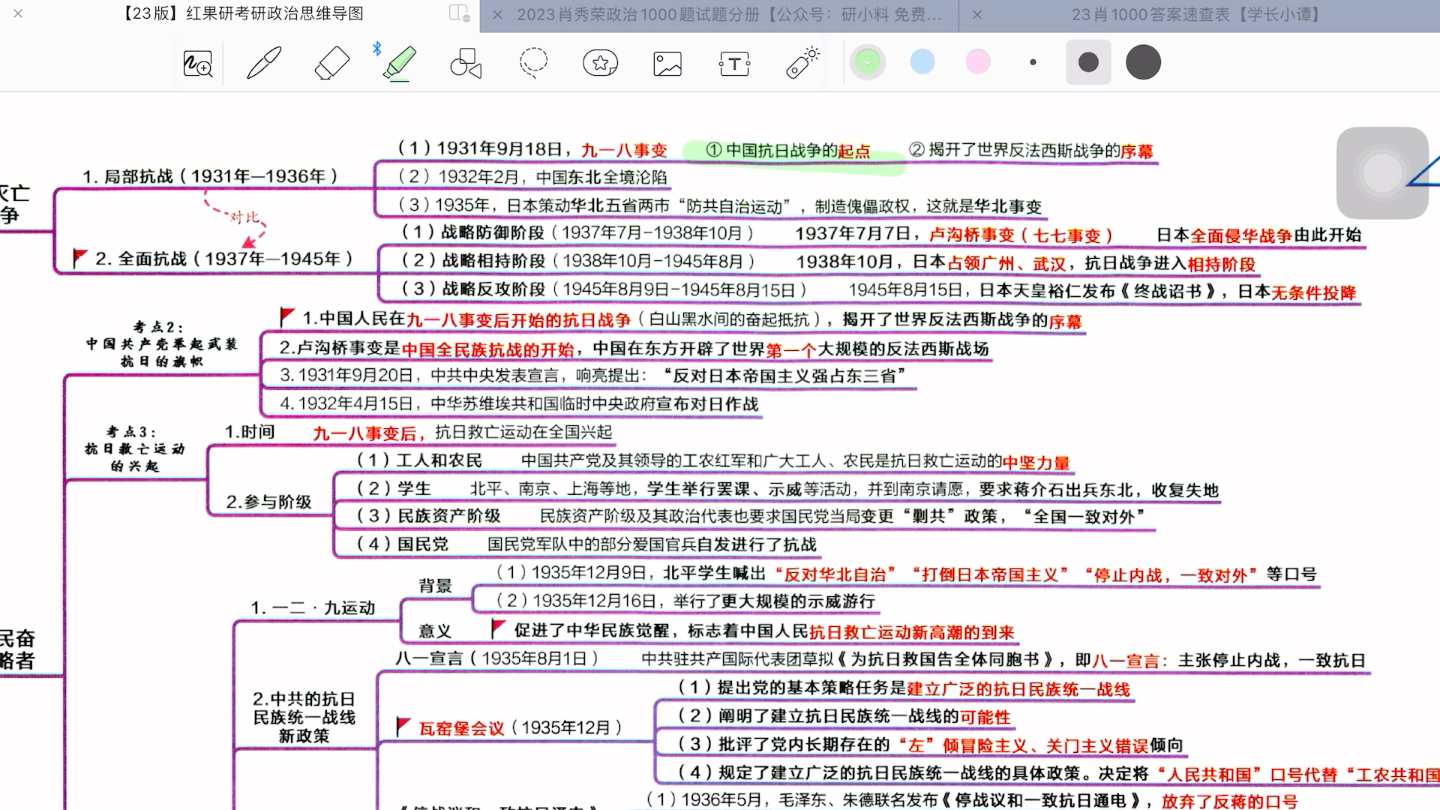Choose the green highlighter color
Screen dimensions: 1440x810
[x=867, y=62]
